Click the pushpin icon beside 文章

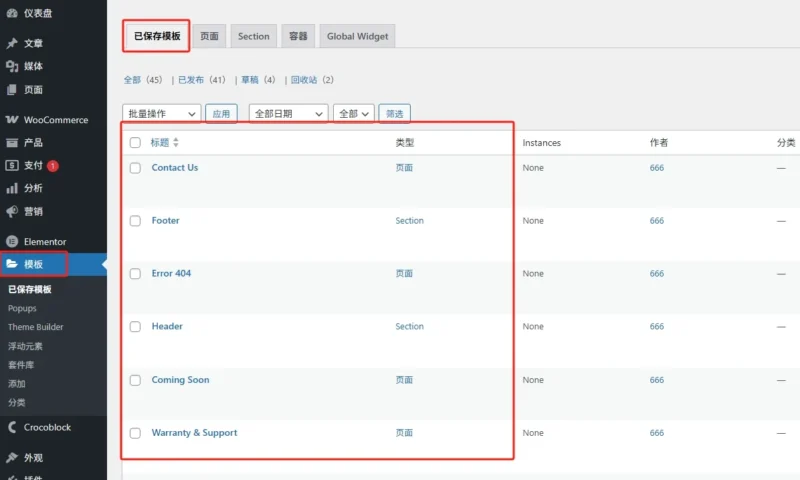(x=12, y=43)
